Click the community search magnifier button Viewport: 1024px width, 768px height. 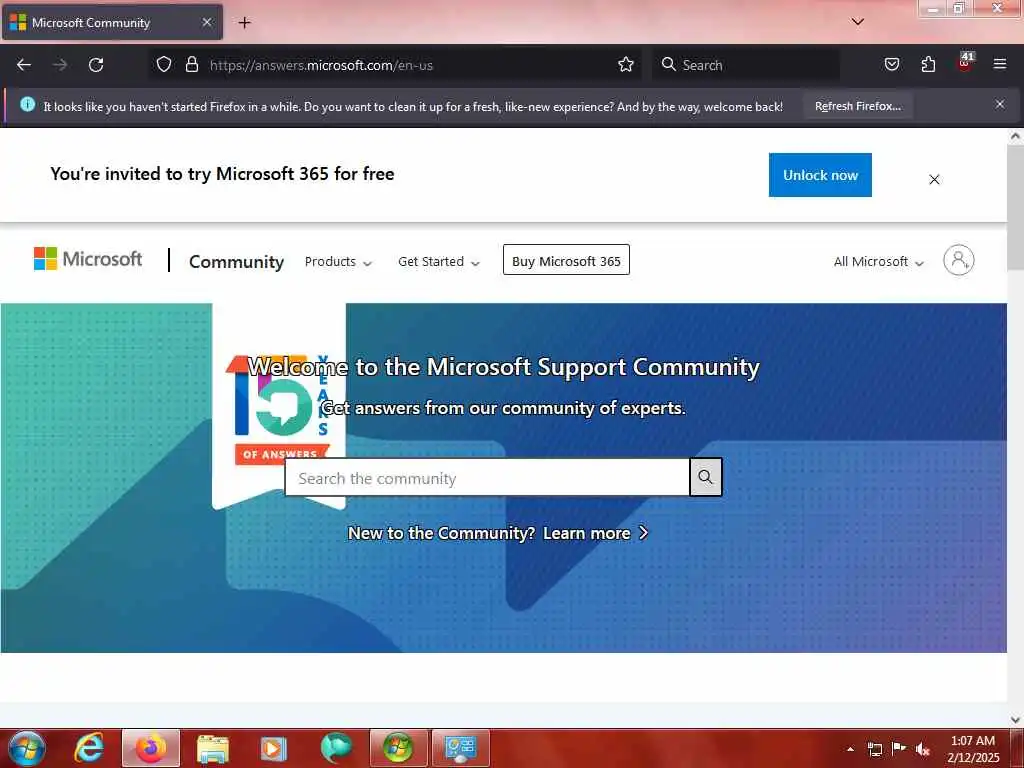coord(706,477)
